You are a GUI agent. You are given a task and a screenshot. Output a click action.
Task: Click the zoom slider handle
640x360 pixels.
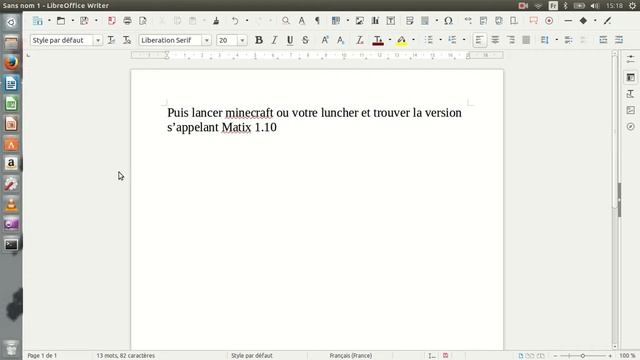583,356
